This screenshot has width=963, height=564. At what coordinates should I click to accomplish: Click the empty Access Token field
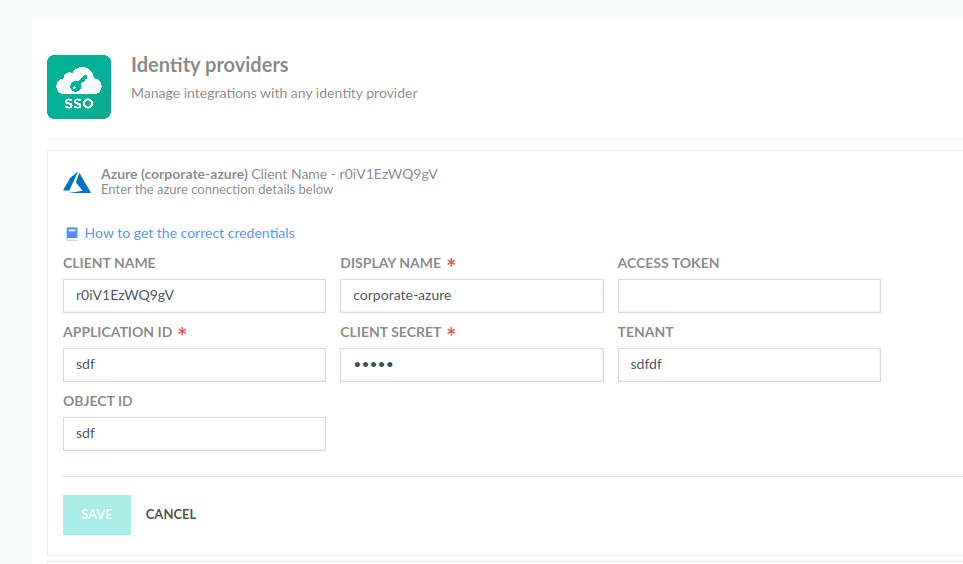[749, 296]
